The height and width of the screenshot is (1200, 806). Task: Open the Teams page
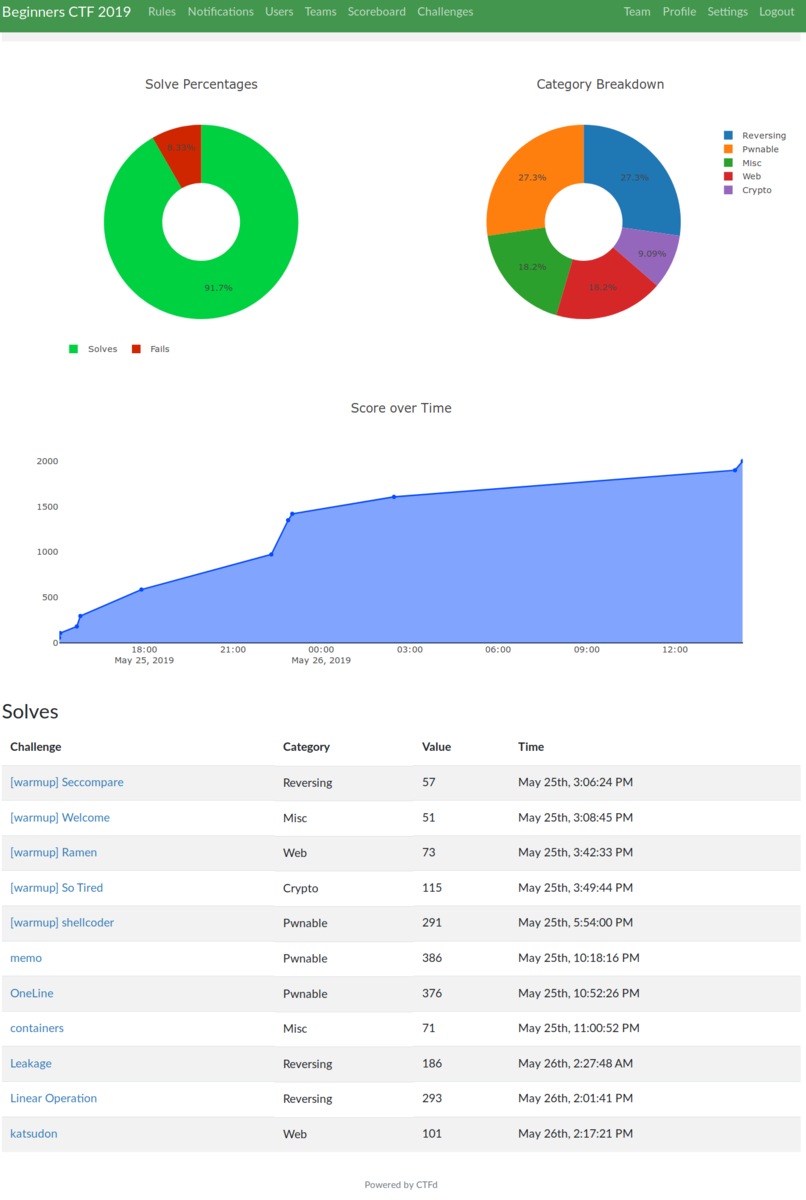click(320, 12)
